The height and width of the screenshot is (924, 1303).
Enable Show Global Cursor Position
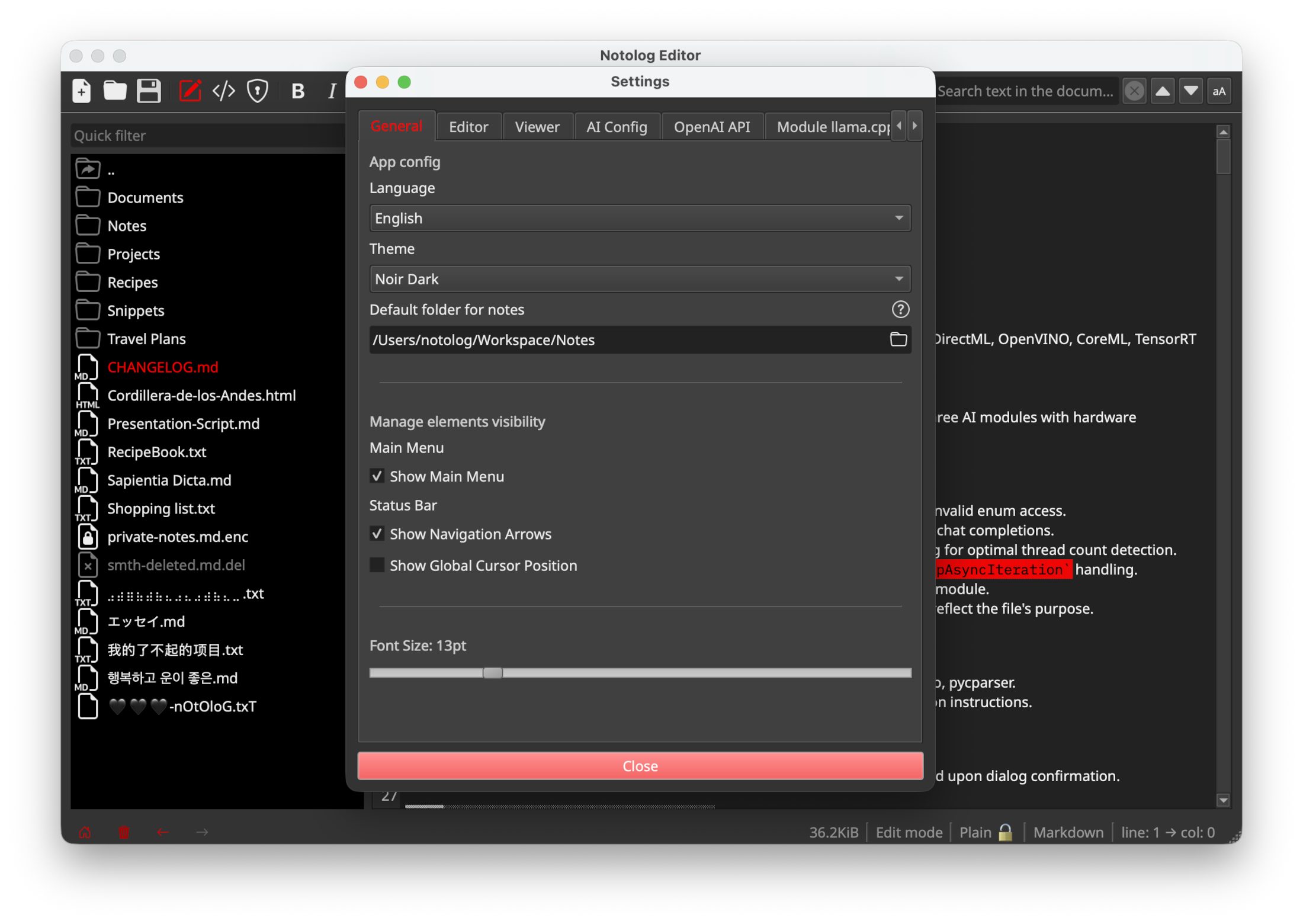tap(377, 565)
